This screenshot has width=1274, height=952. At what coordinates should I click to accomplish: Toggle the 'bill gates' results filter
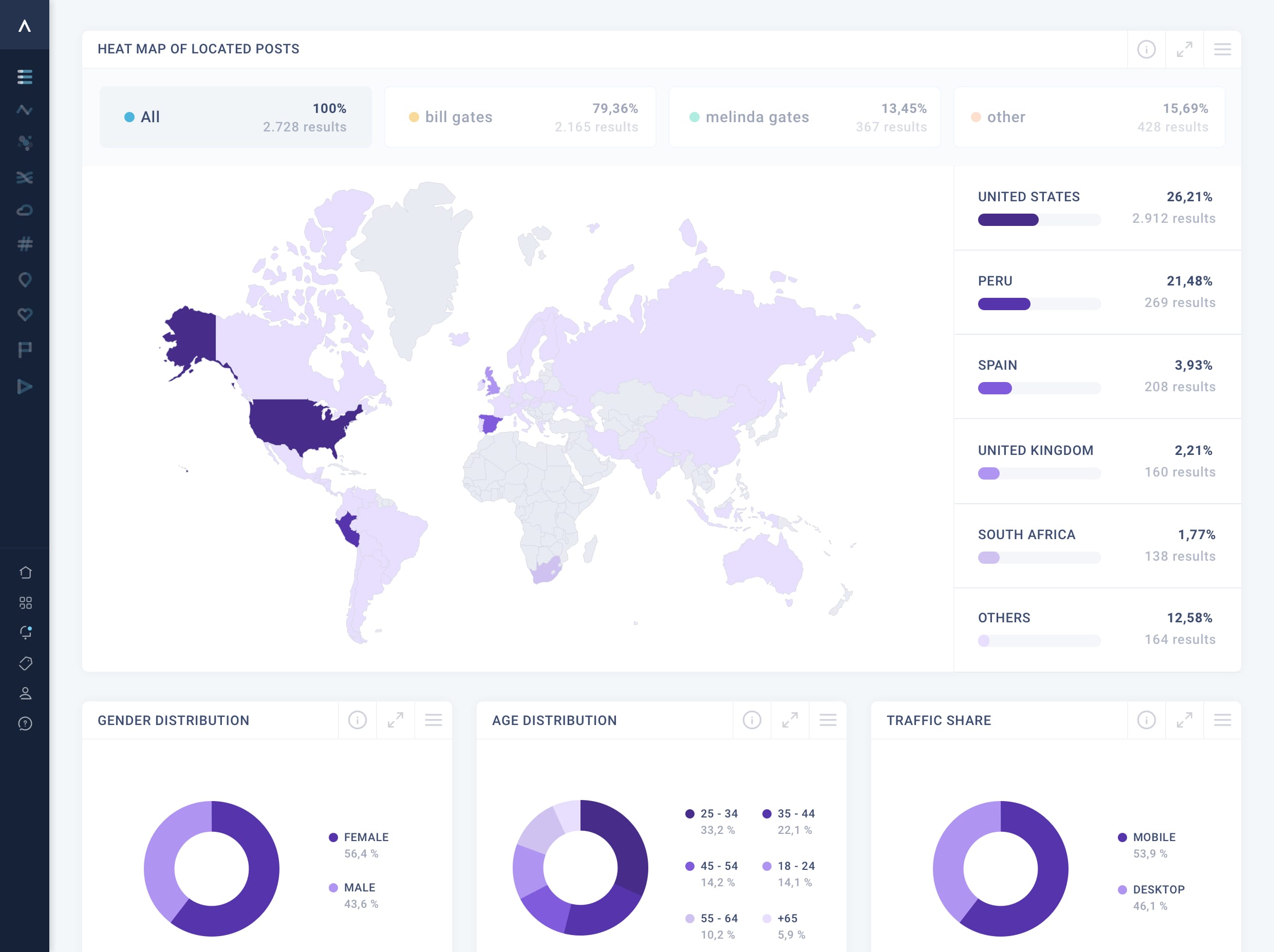[519, 116]
